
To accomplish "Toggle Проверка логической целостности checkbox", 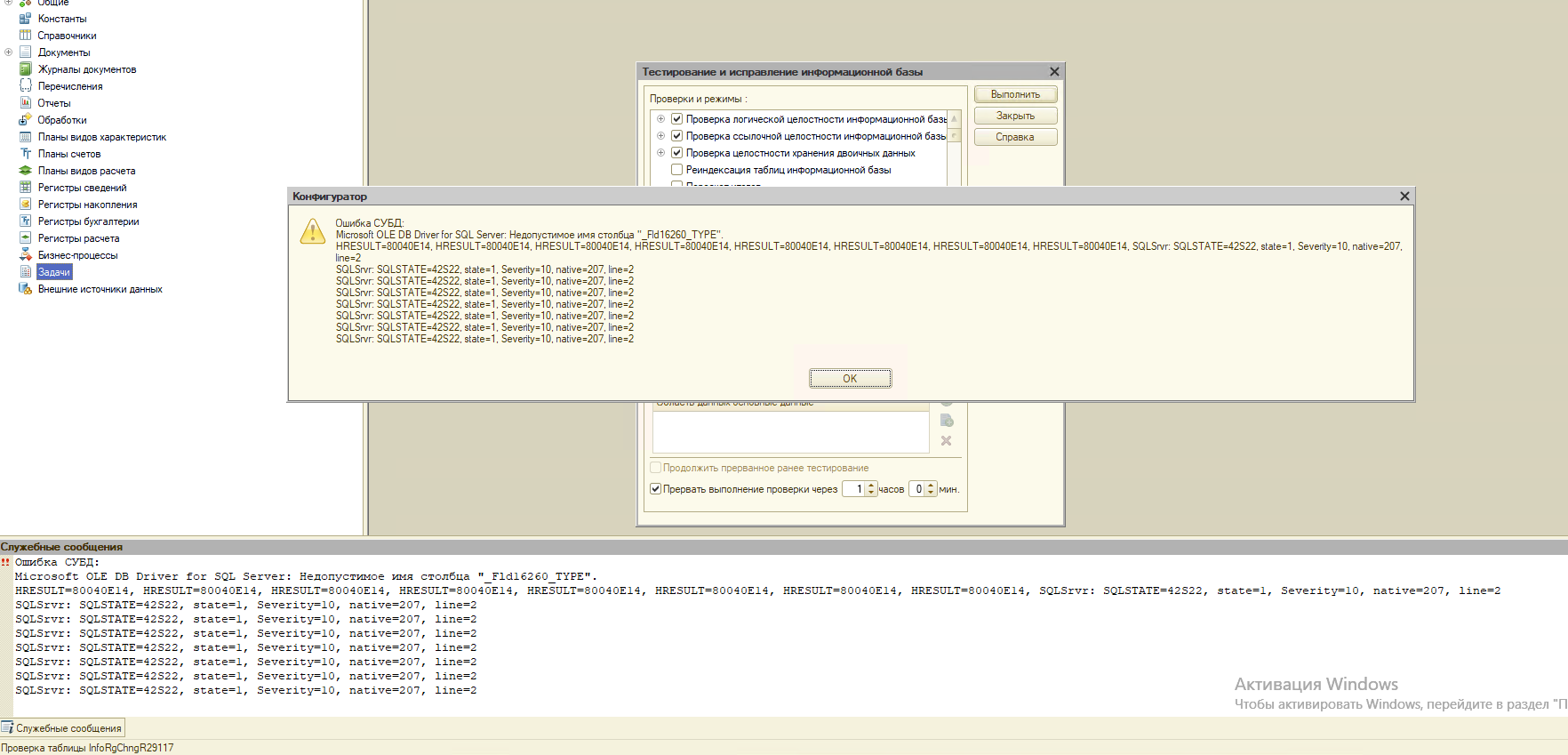I will 676,119.
